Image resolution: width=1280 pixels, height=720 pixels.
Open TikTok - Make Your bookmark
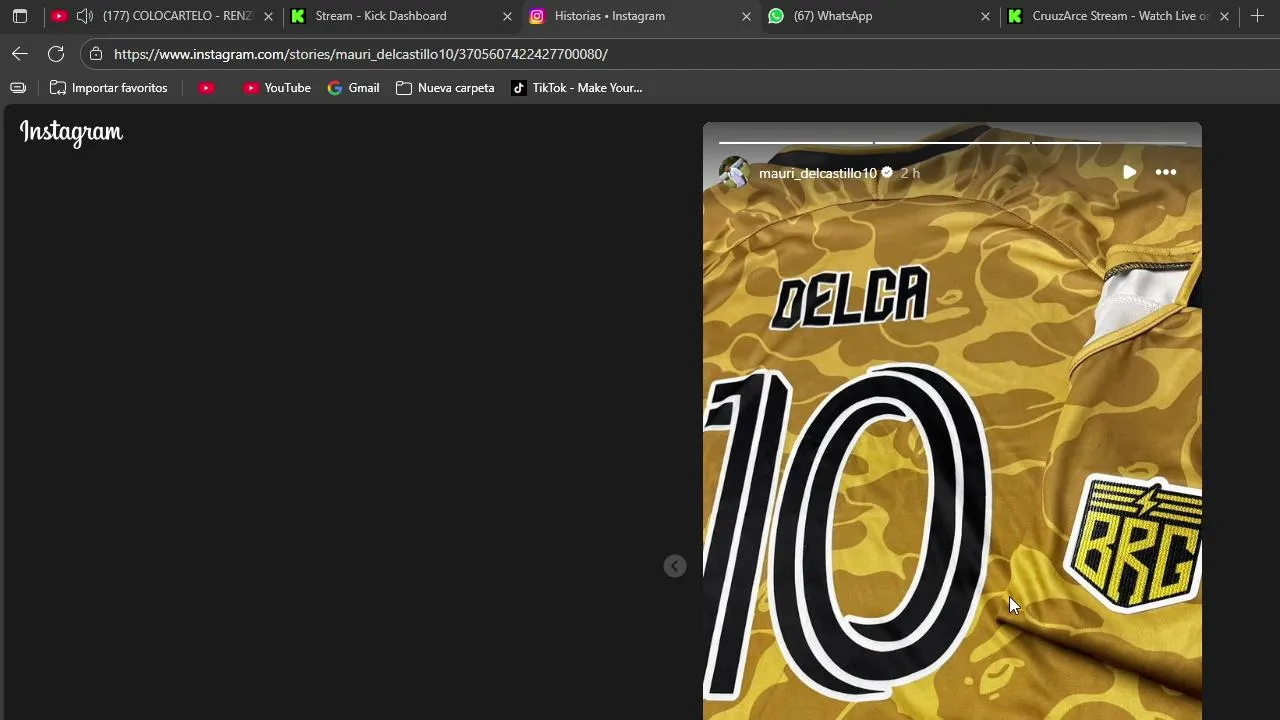tap(577, 88)
